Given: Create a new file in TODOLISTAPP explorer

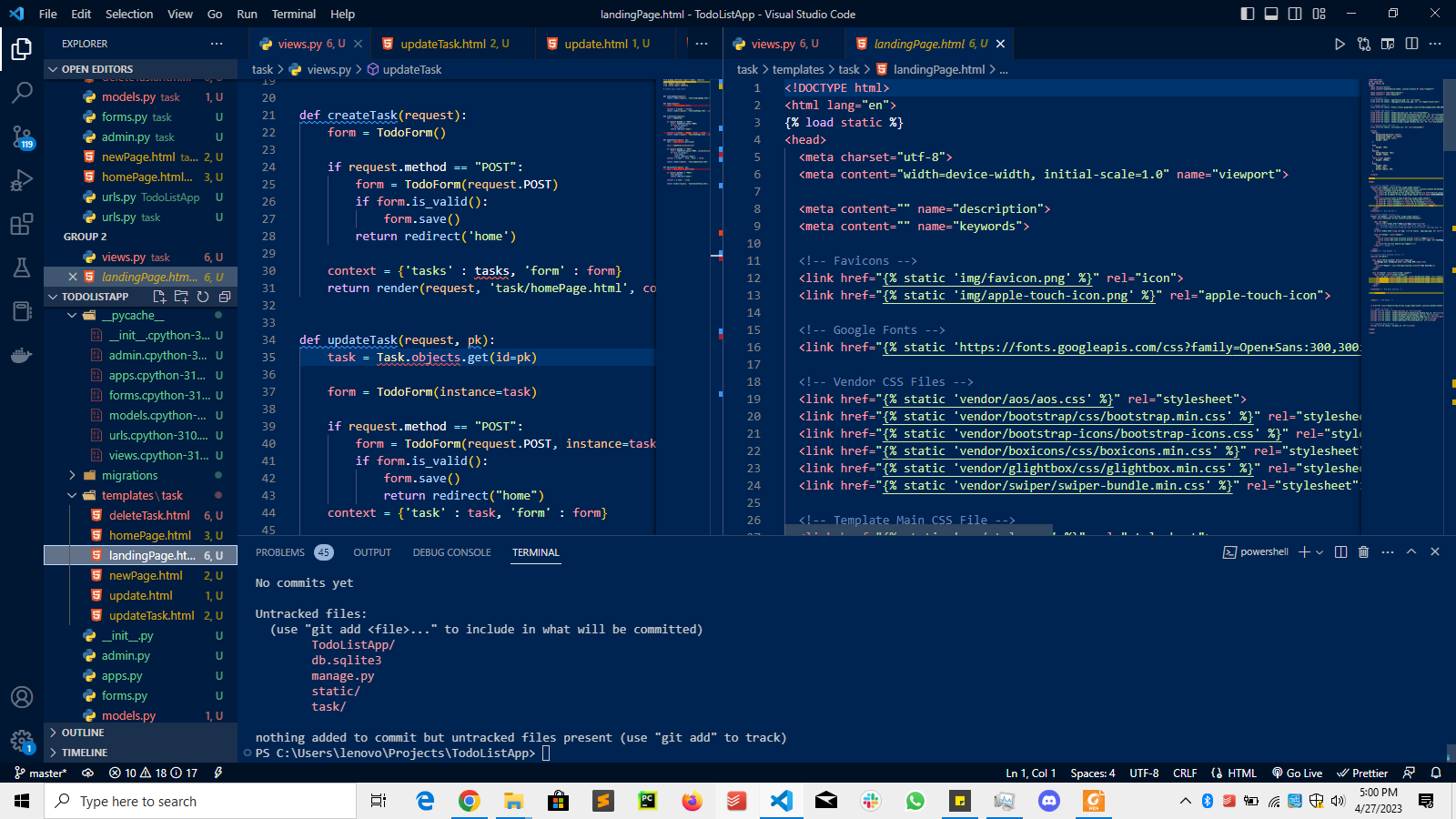Looking at the screenshot, I should [158, 296].
